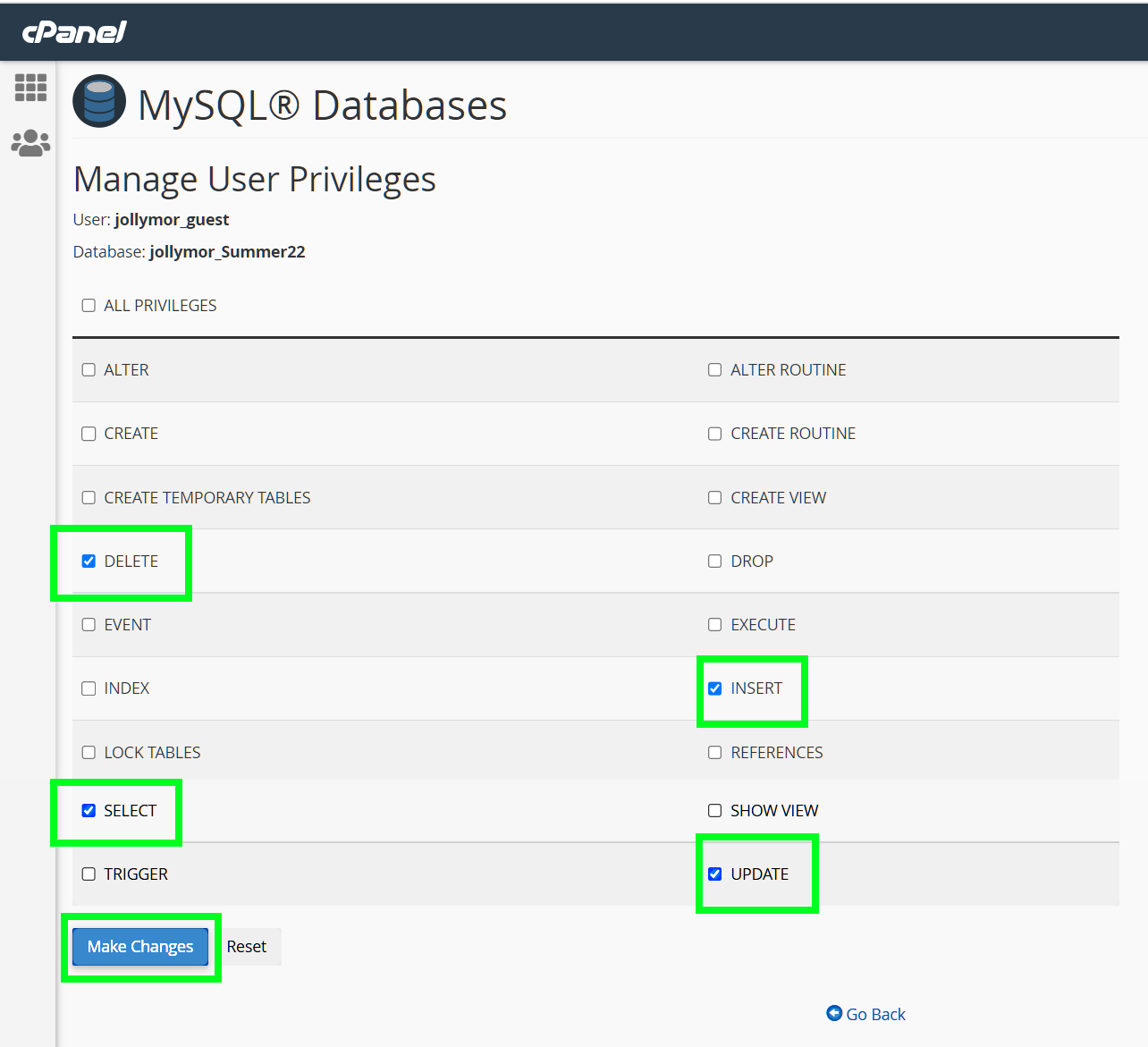This screenshot has width=1148, height=1047.
Task: Click the cPanel logo in header
Action: 74,32
